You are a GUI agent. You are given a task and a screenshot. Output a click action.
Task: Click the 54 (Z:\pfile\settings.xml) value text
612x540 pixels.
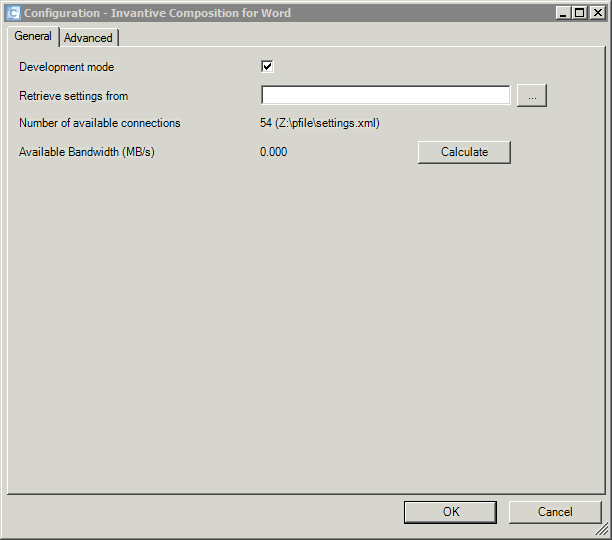320,123
